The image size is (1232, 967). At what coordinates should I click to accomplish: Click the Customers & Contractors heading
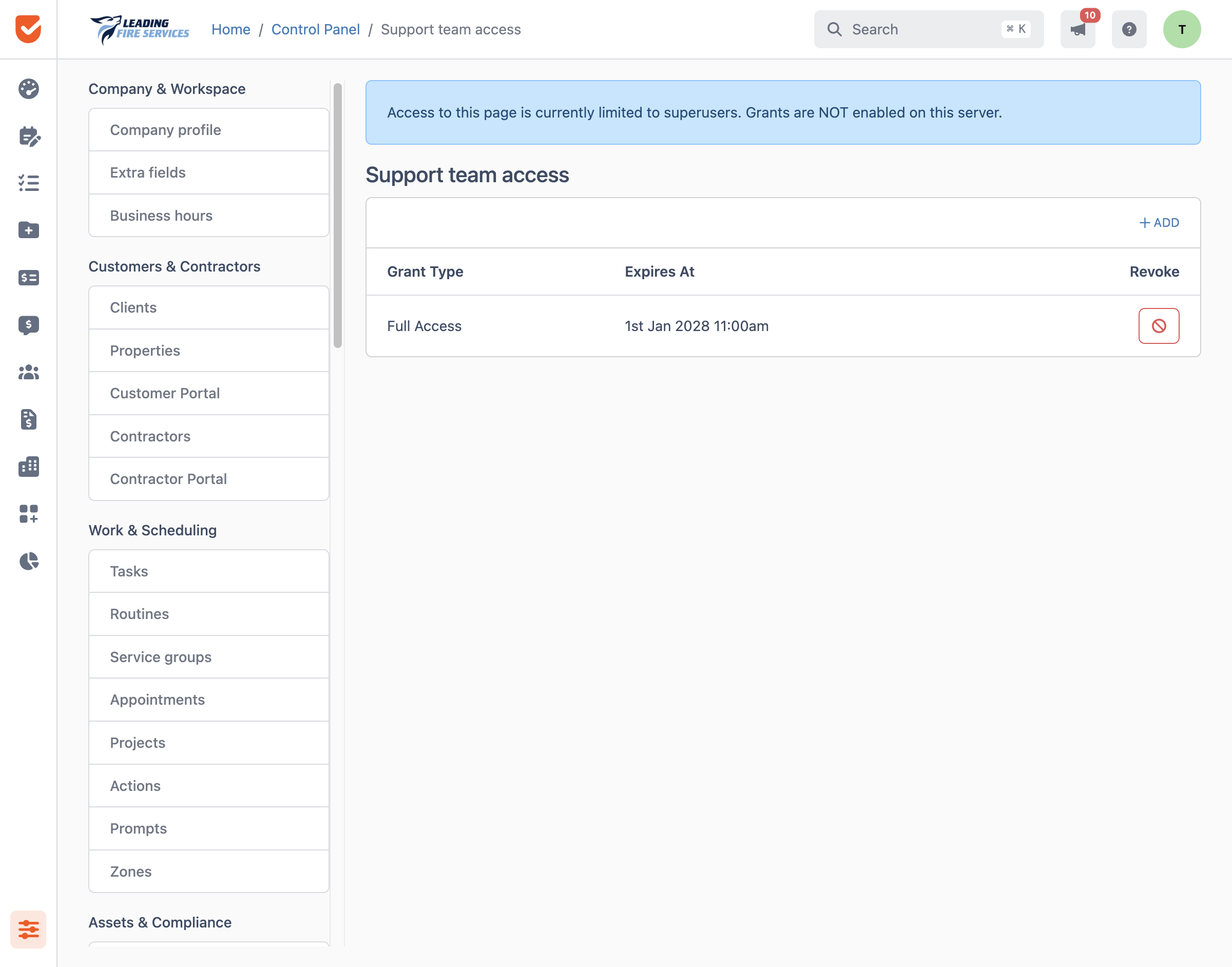(175, 267)
